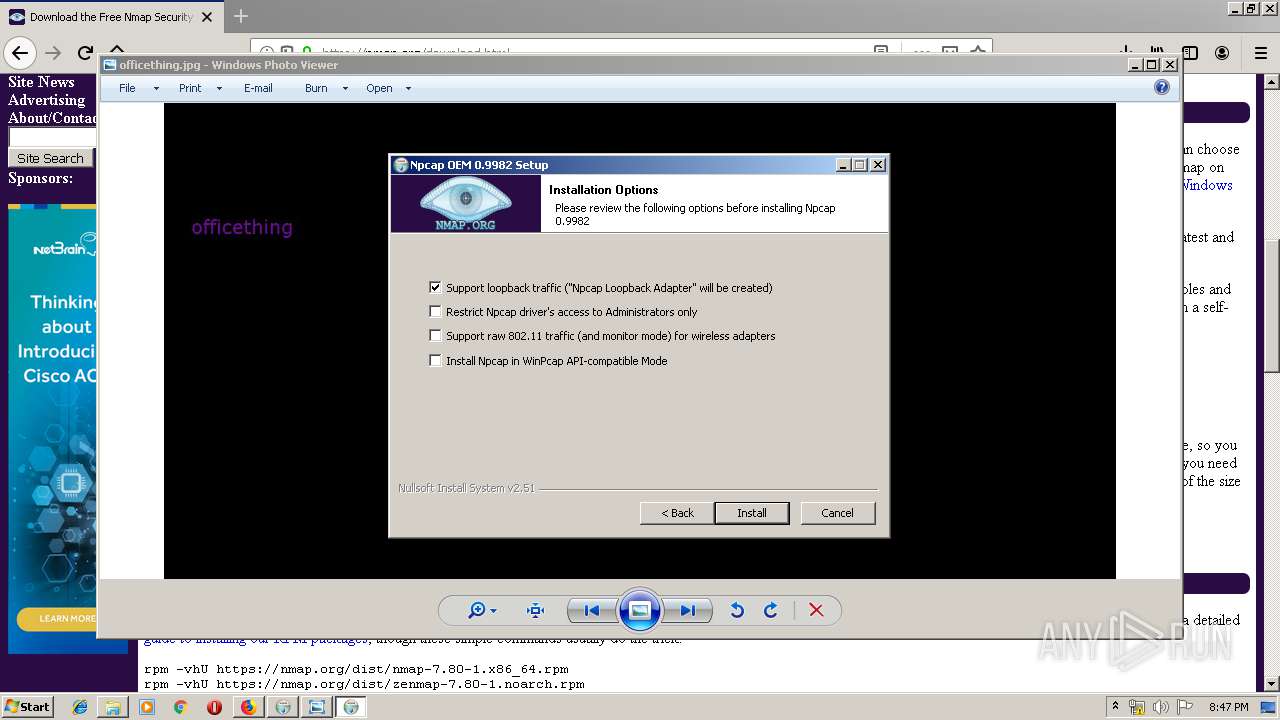Image resolution: width=1280 pixels, height=720 pixels.
Task: Click the volume speaker tray icon
Action: (1162, 707)
